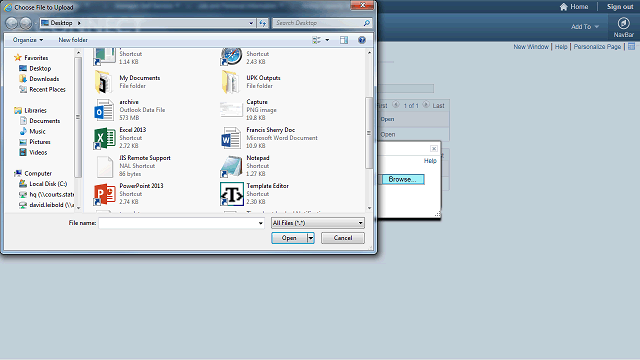
Task: Select the Template Editor shortcut icon
Action: coord(231,194)
